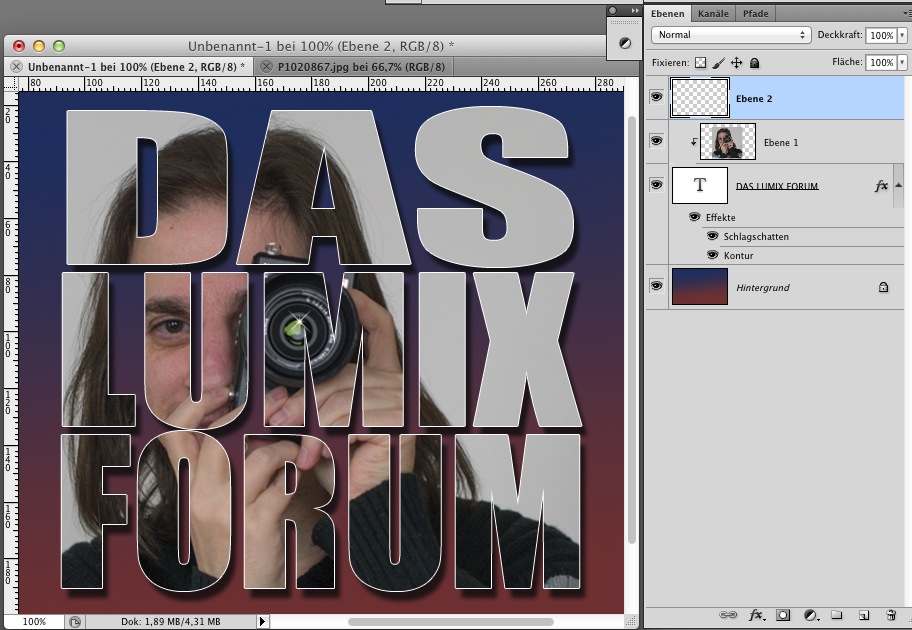Collapse the effects list on the text layer
This screenshot has width=912, height=630.
tap(898, 186)
